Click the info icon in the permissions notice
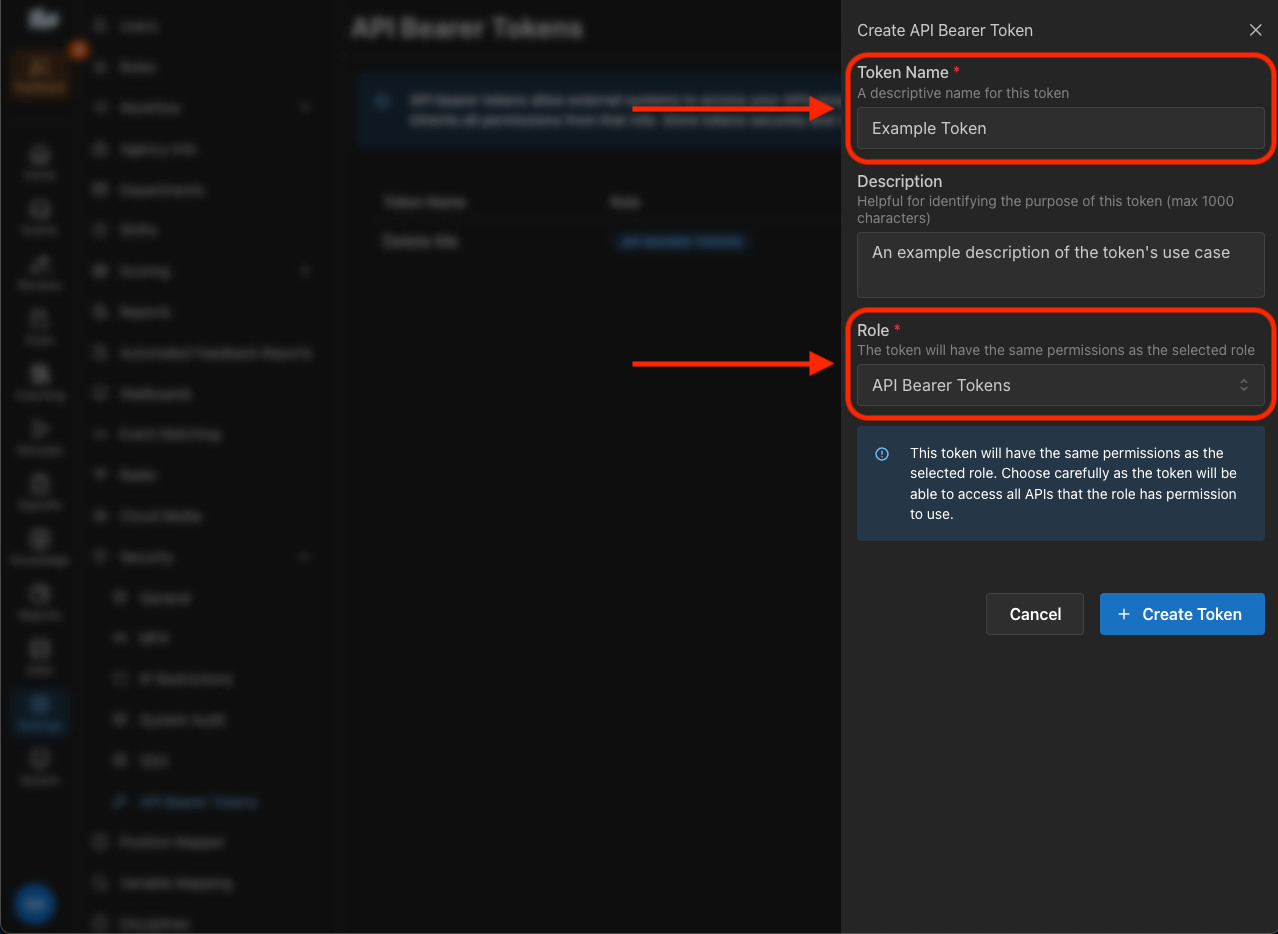The image size is (1278, 934). pyautogui.click(x=881, y=454)
